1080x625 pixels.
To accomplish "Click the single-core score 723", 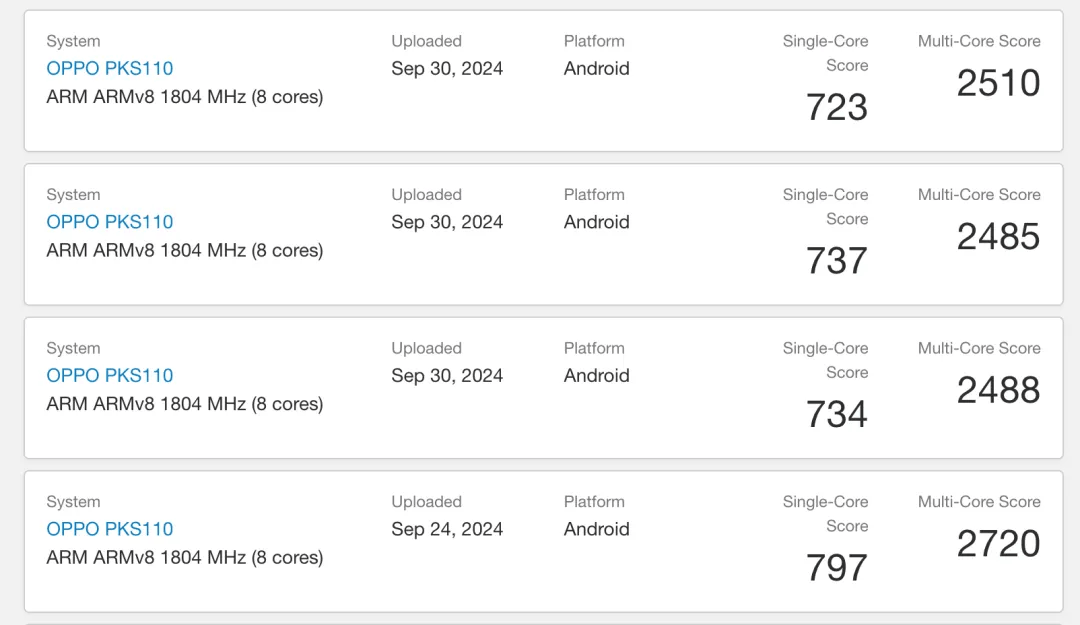I will (837, 107).
